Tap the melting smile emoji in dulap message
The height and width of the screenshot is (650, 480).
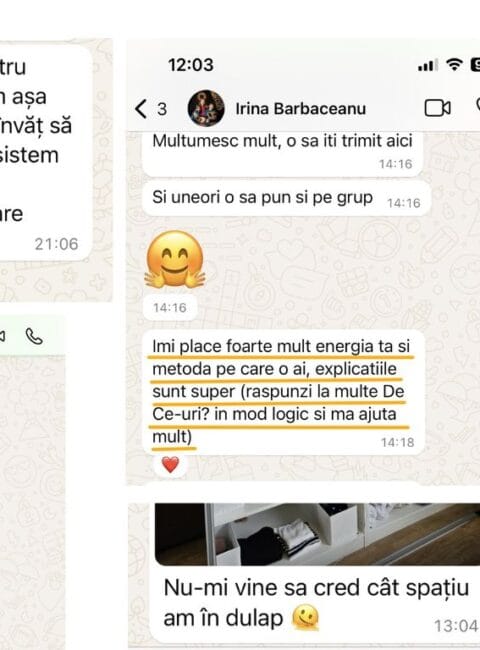tap(305, 618)
